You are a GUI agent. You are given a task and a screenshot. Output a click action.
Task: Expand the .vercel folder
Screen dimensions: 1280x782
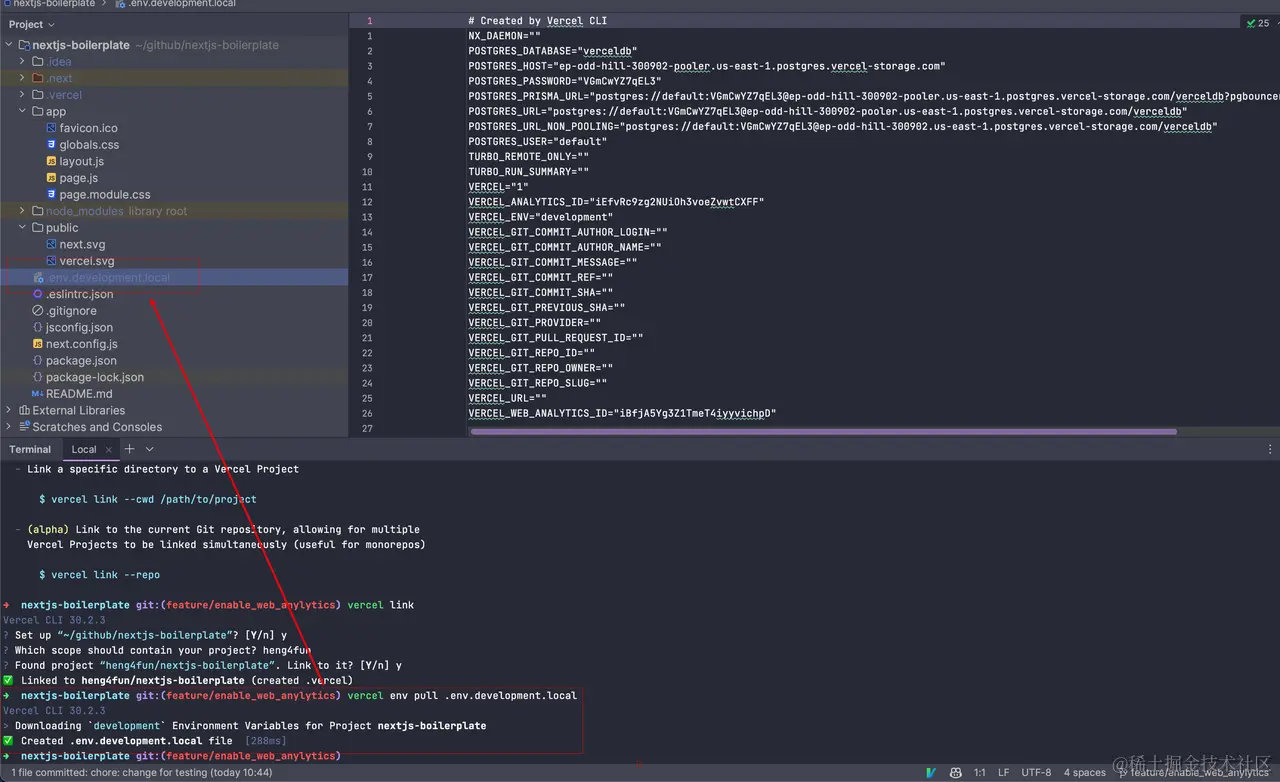coord(22,95)
